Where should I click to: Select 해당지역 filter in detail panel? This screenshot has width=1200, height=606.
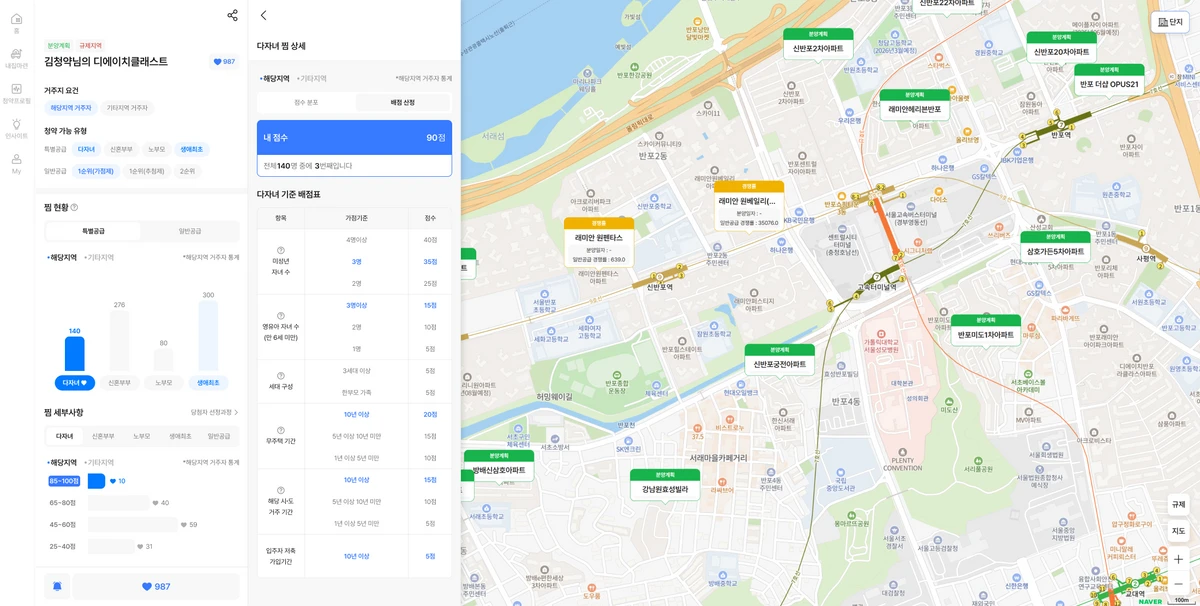[275, 79]
